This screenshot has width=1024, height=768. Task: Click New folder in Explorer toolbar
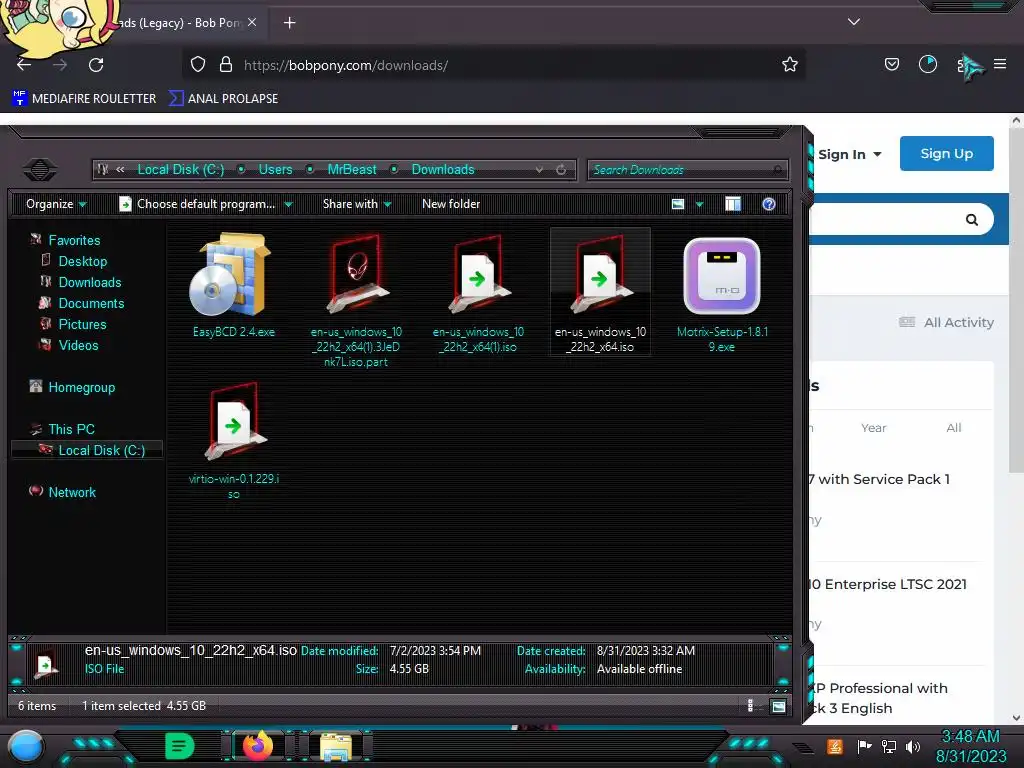point(451,204)
